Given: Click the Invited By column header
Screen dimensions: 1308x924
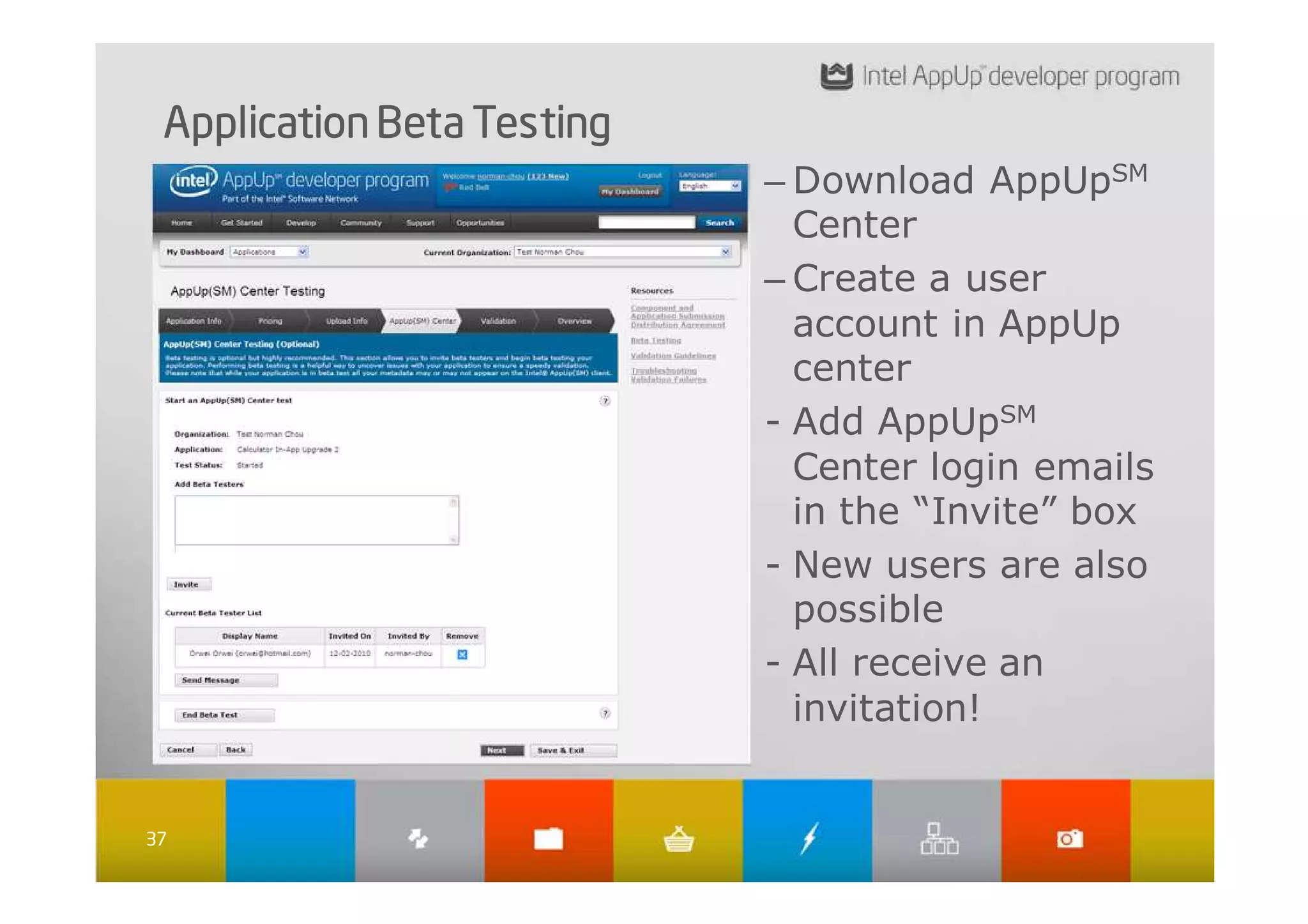Looking at the screenshot, I should point(409,636).
